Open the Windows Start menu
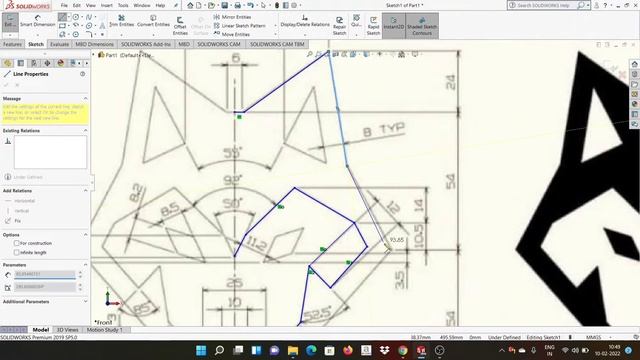The height and width of the screenshot is (360, 640). pos(201,350)
